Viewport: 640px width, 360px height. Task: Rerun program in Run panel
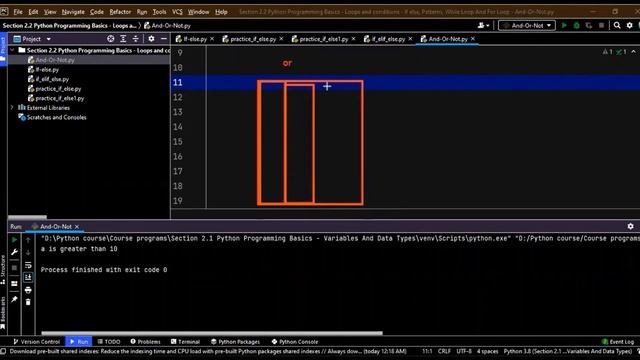(14, 240)
